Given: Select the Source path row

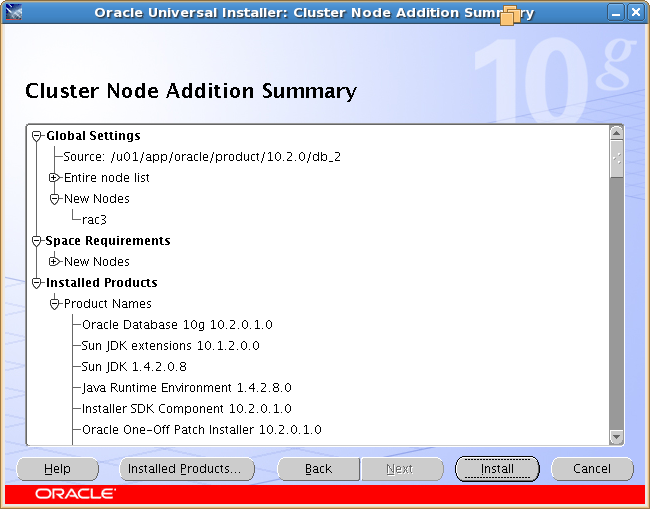Looking at the screenshot, I should click(202, 157).
